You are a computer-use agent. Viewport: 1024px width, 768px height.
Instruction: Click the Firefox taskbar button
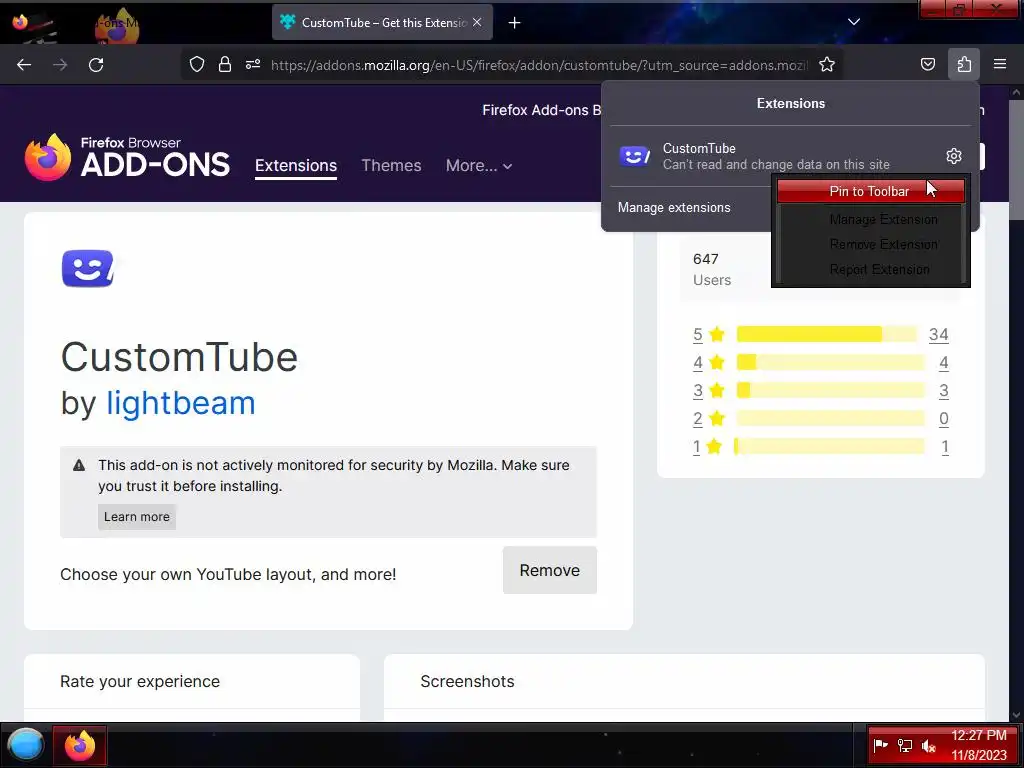[80, 745]
